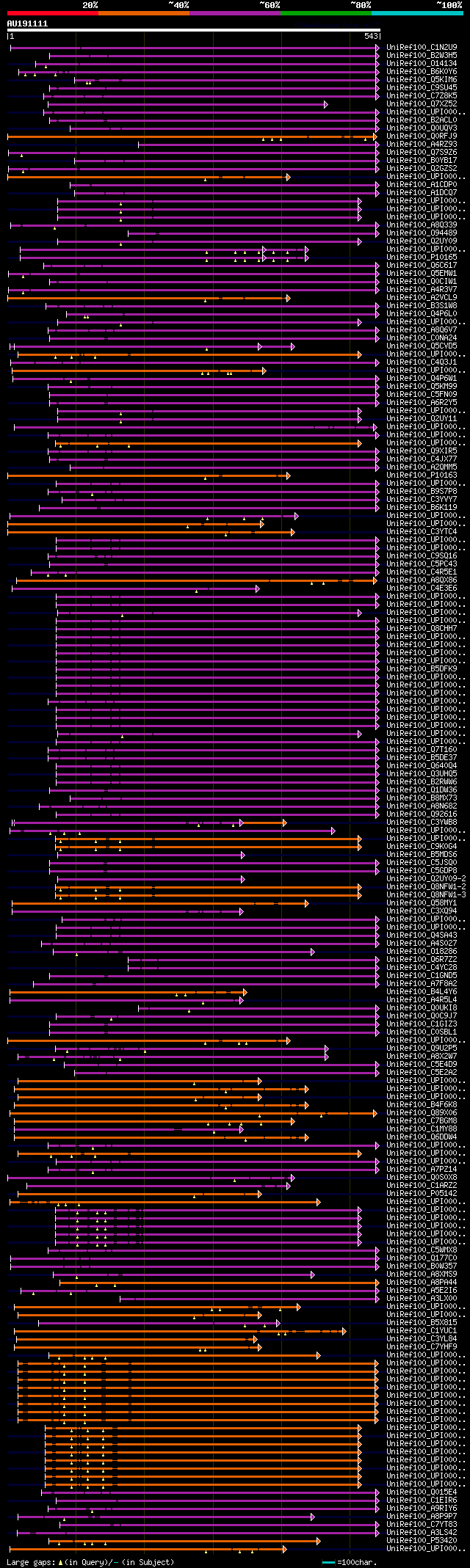470x1568 pixels.
Task: Click the white query sequence ruler bar
Action: (x=194, y=31)
